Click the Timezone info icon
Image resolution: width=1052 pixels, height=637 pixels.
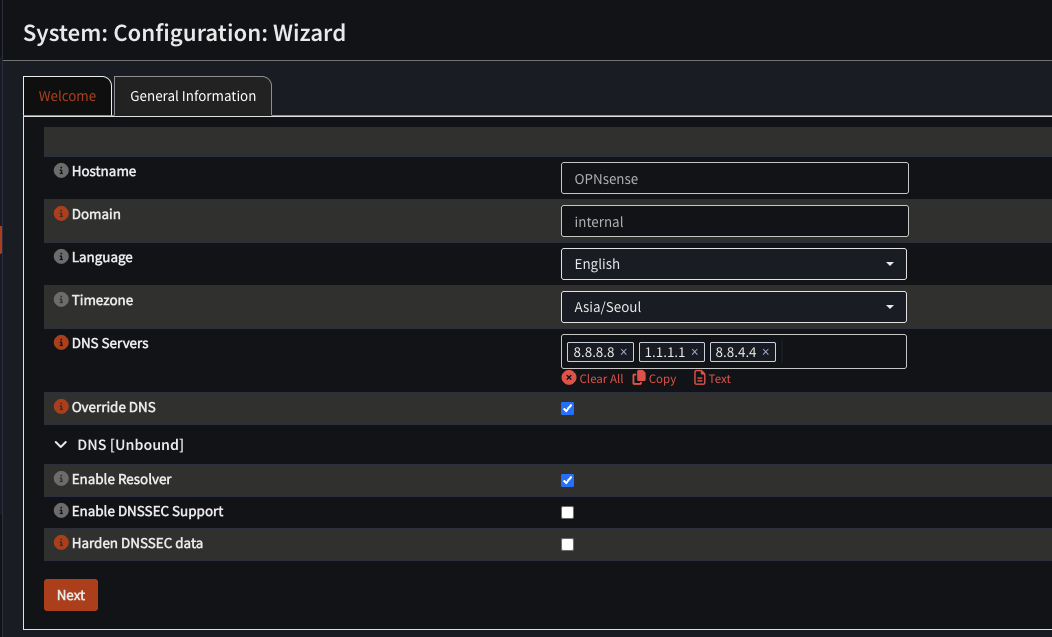coord(61,299)
